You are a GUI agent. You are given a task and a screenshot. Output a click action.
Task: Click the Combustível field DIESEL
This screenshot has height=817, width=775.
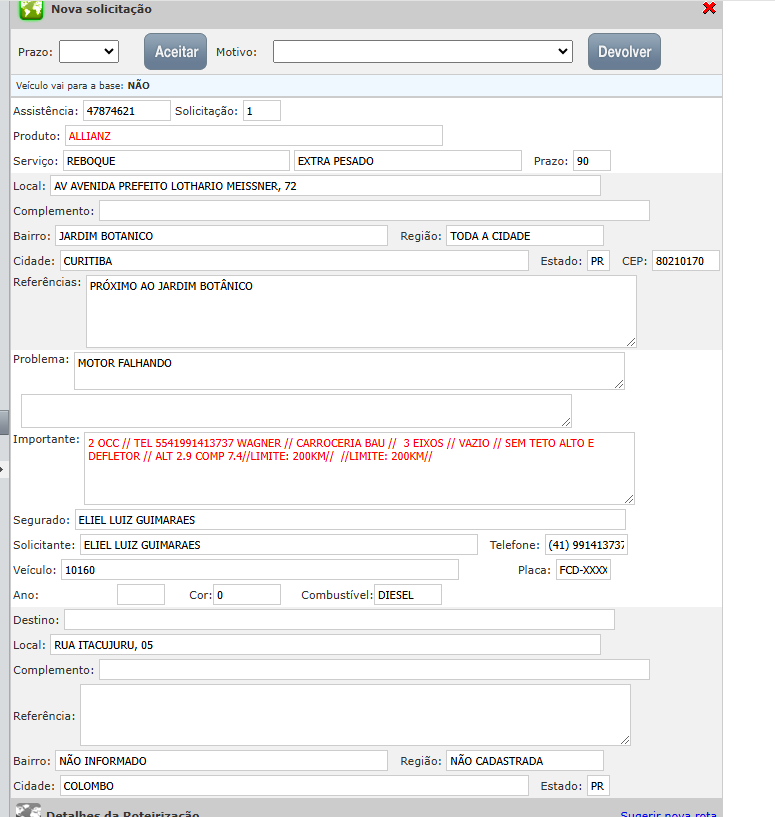[x=408, y=595]
